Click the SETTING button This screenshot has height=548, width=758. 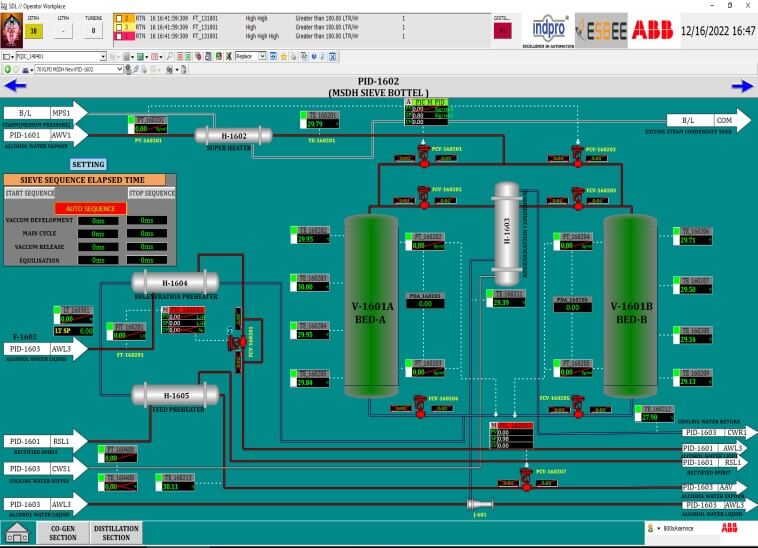(x=88, y=164)
